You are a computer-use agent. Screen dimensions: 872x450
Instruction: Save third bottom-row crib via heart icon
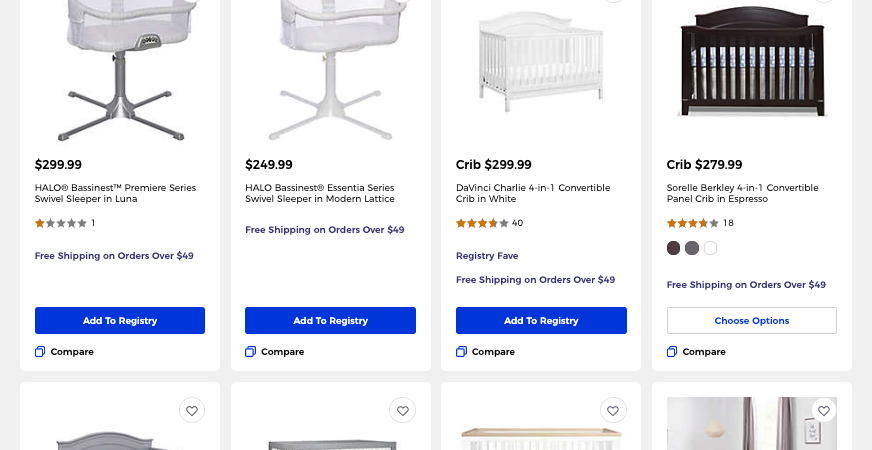(613, 411)
